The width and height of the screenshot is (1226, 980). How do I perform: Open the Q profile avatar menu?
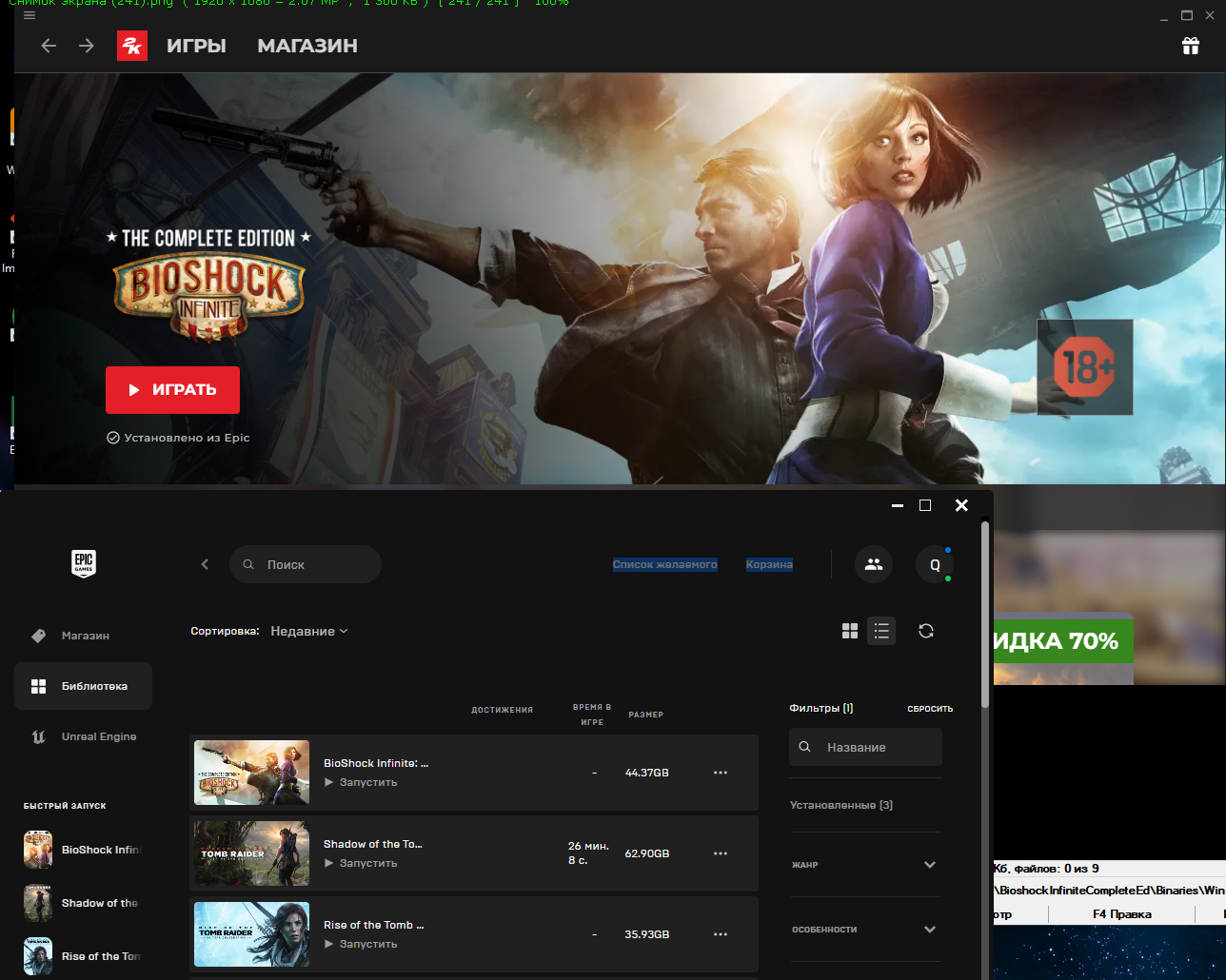pos(935,564)
